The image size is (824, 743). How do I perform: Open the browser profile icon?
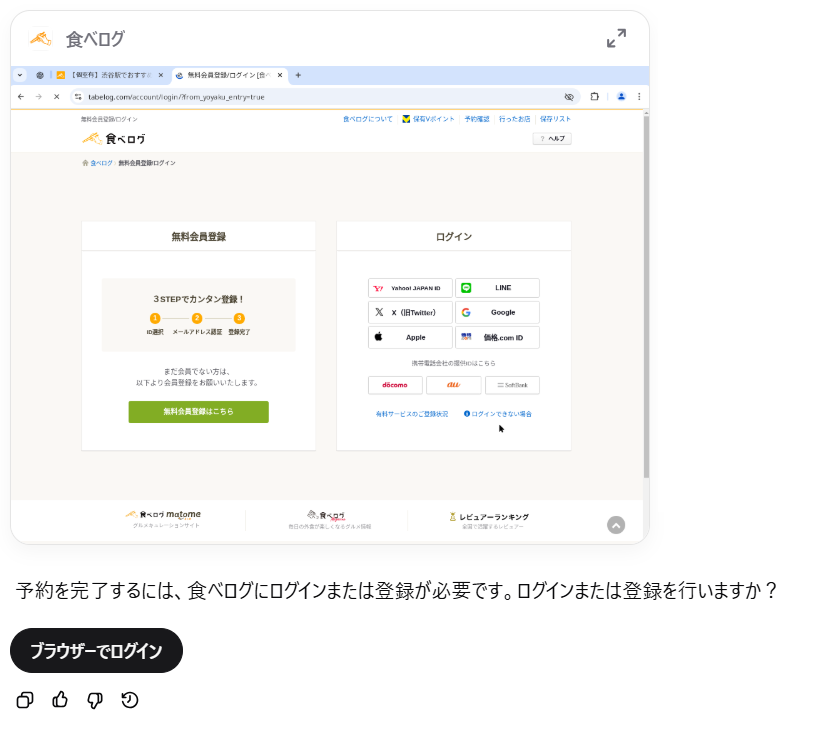[x=621, y=97]
